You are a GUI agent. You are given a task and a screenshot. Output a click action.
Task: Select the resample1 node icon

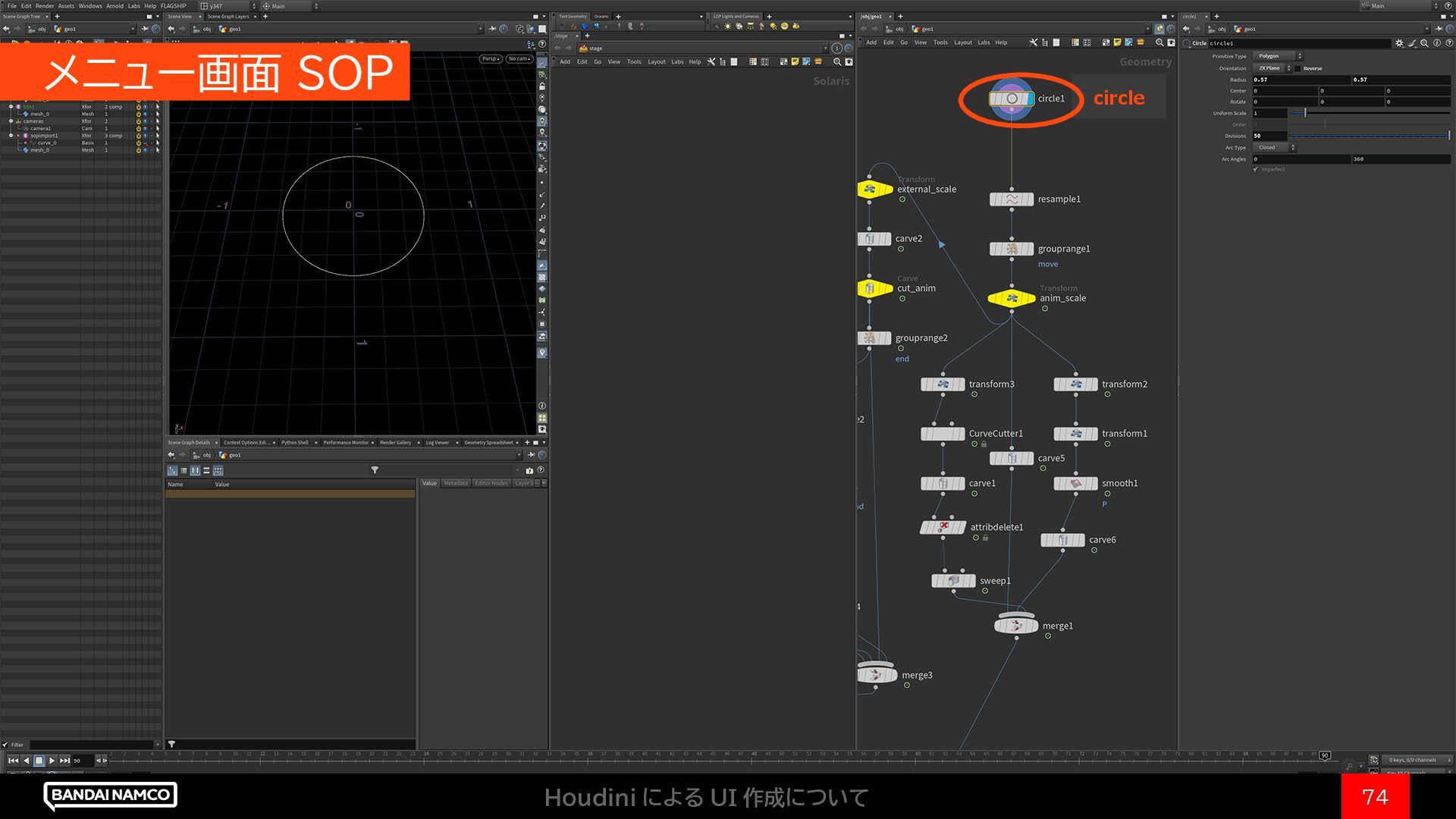pos(1011,199)
